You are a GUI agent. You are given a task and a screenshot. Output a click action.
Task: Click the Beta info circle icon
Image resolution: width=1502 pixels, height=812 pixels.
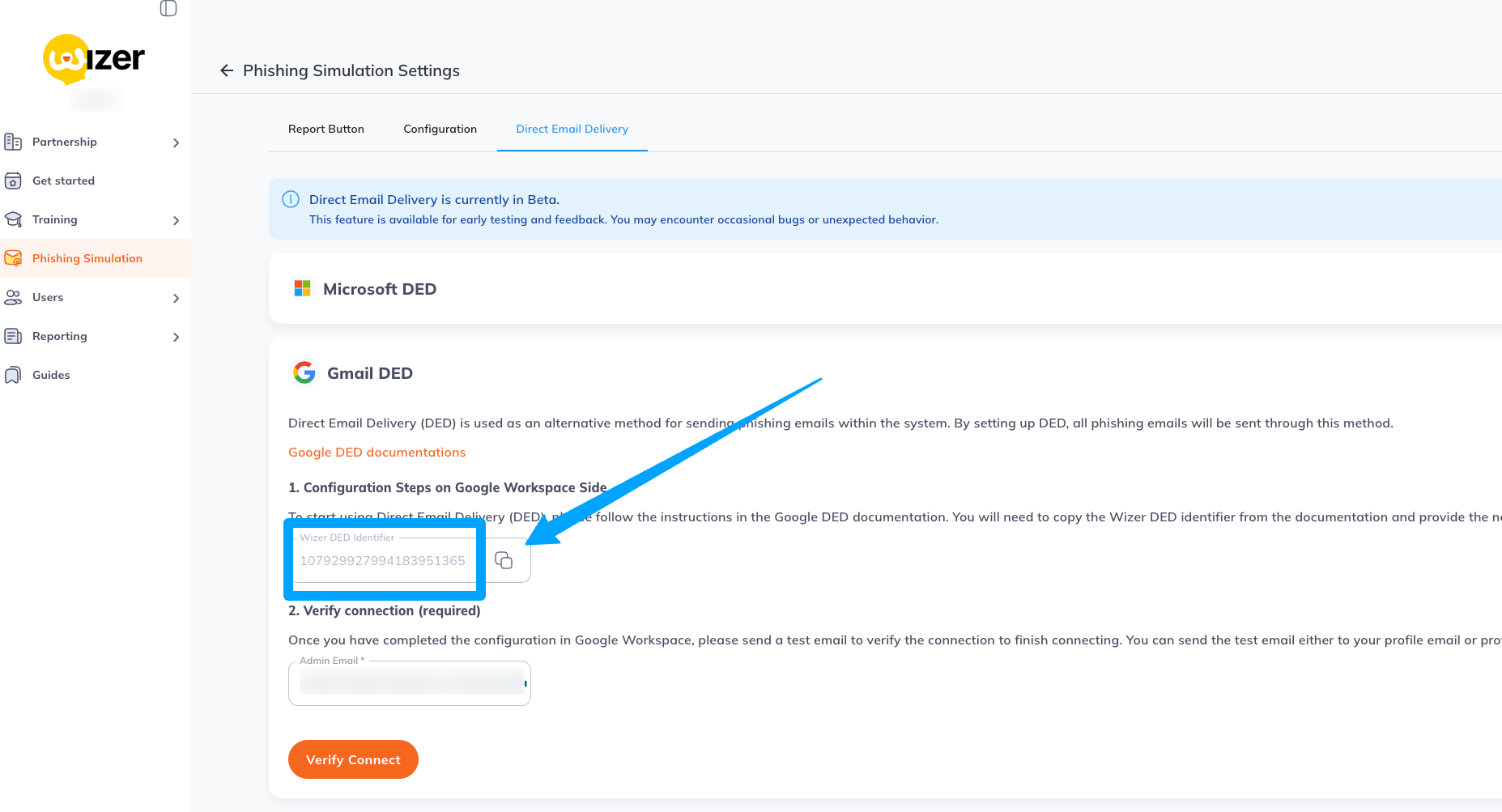[291, 199]
